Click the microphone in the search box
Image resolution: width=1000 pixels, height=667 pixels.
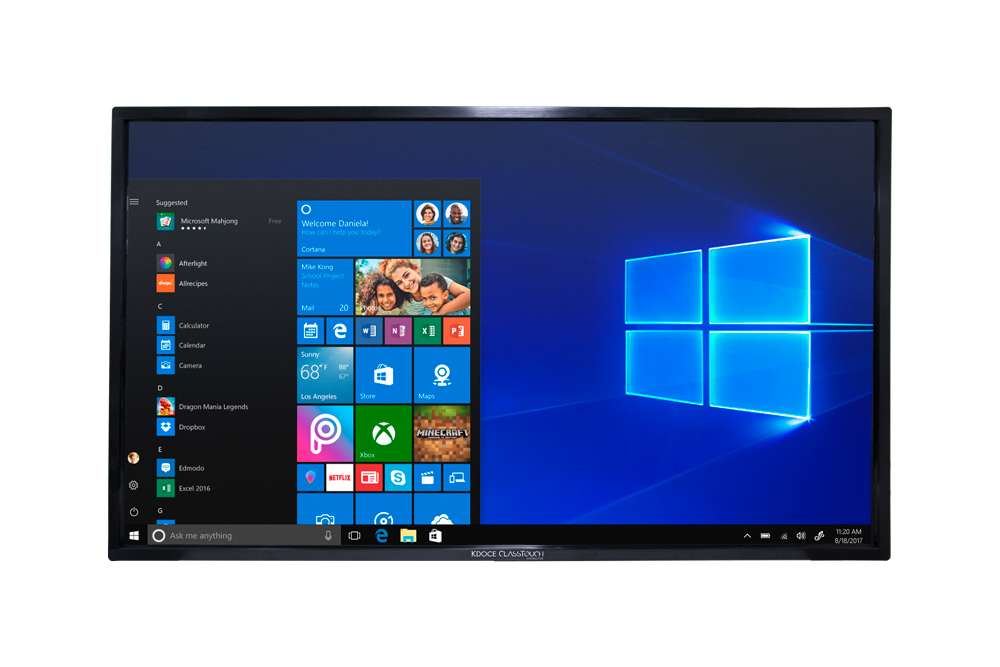328,536
